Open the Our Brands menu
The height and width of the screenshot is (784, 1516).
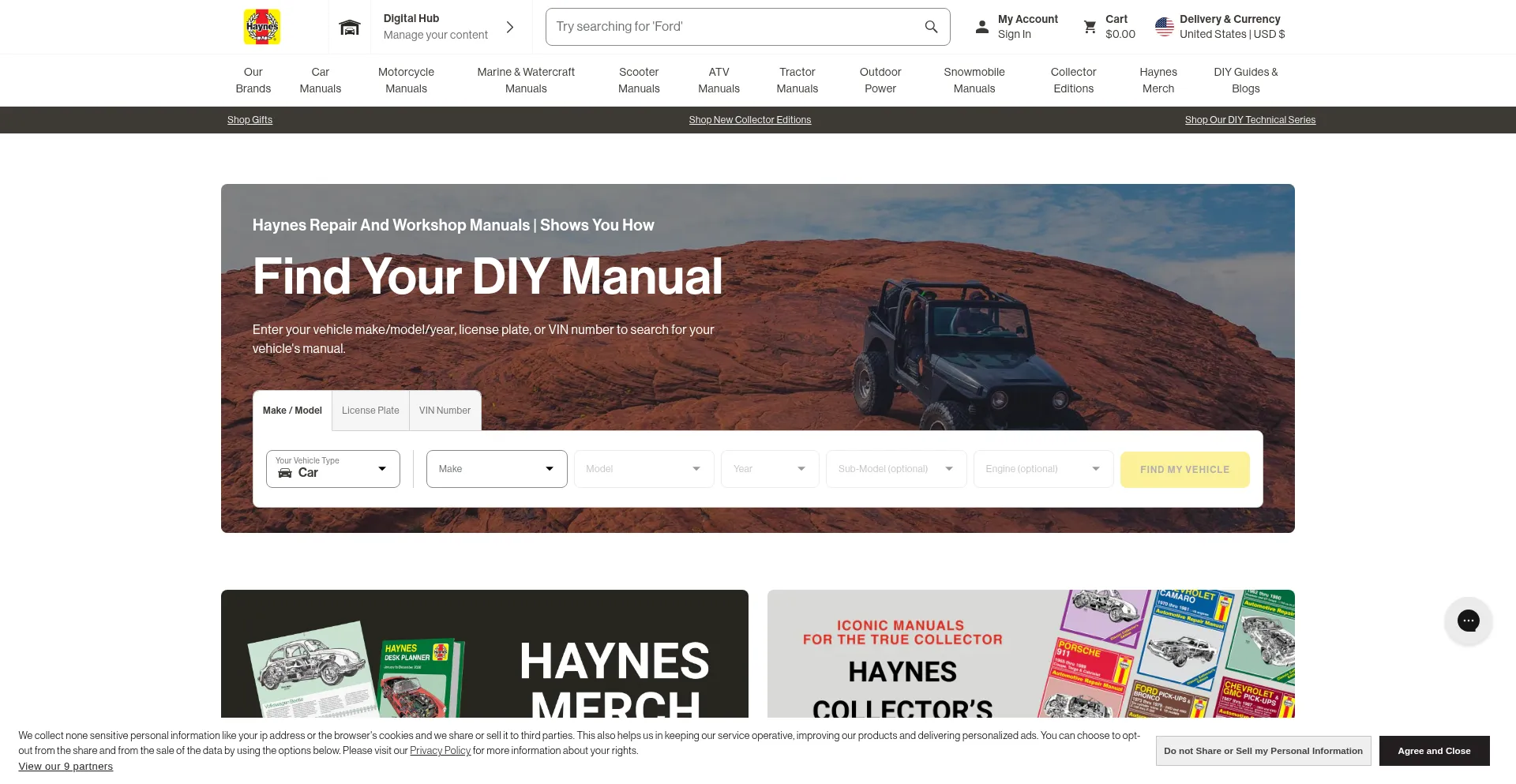click(x=253, y=81)
